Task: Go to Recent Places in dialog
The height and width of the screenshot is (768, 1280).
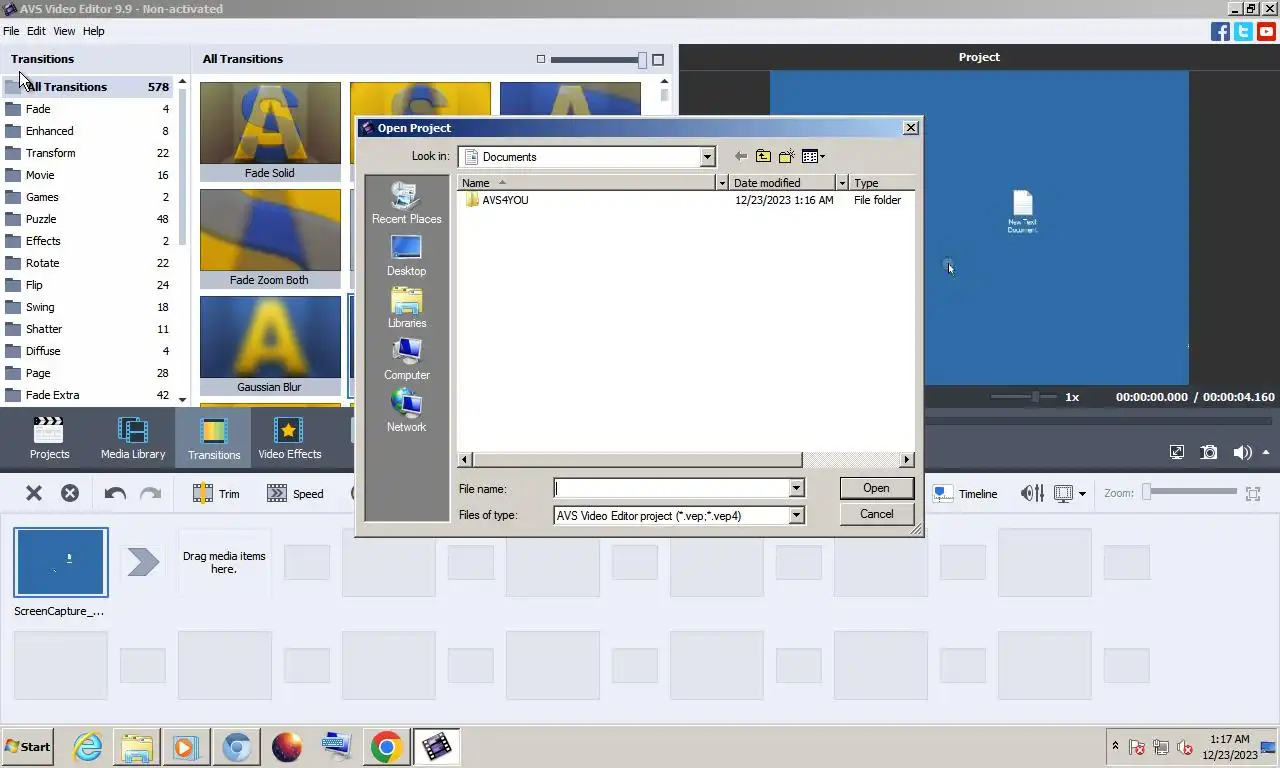Action: [406, 203]
